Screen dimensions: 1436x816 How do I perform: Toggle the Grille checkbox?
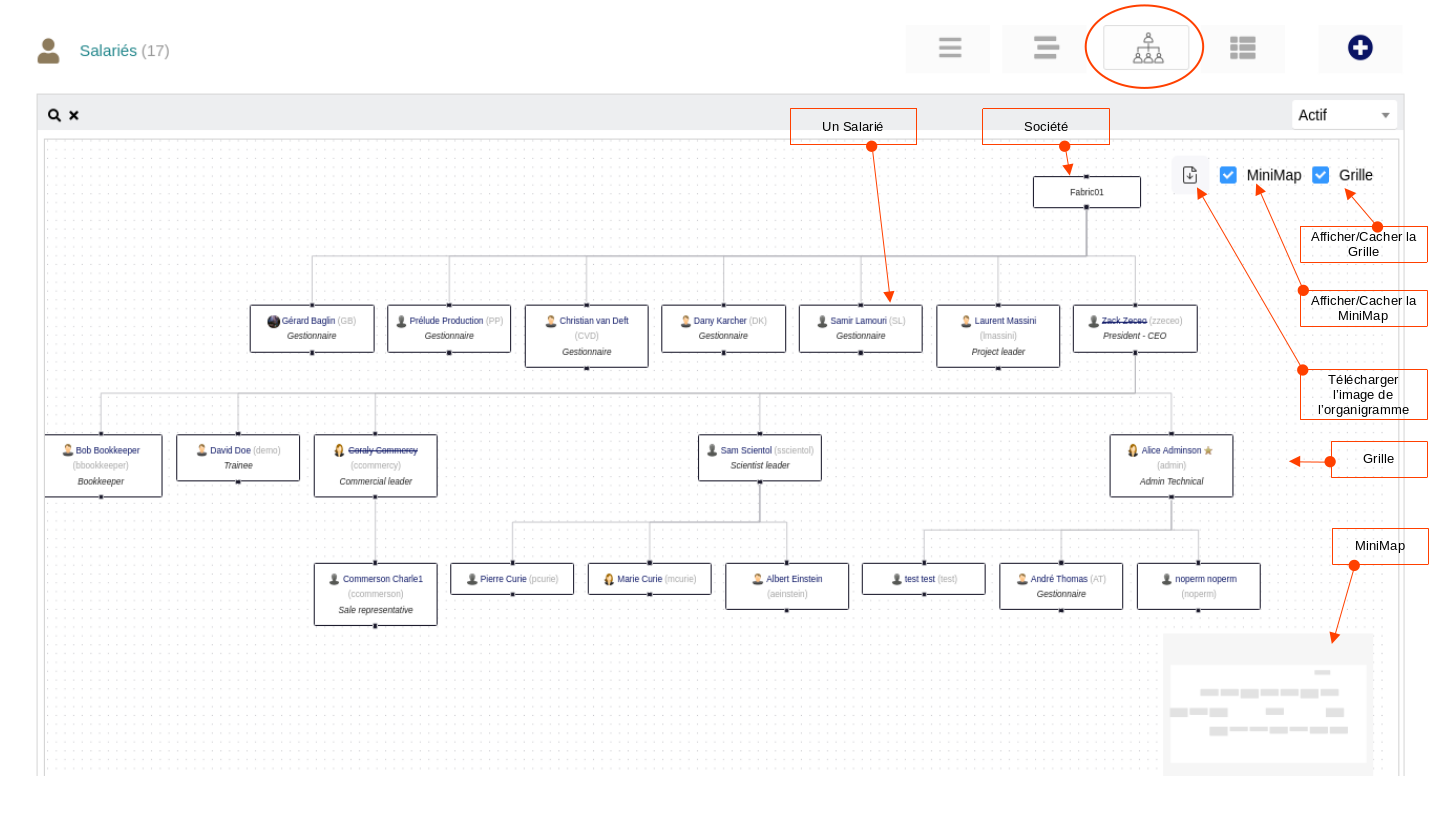click(x=1320, y=175)
